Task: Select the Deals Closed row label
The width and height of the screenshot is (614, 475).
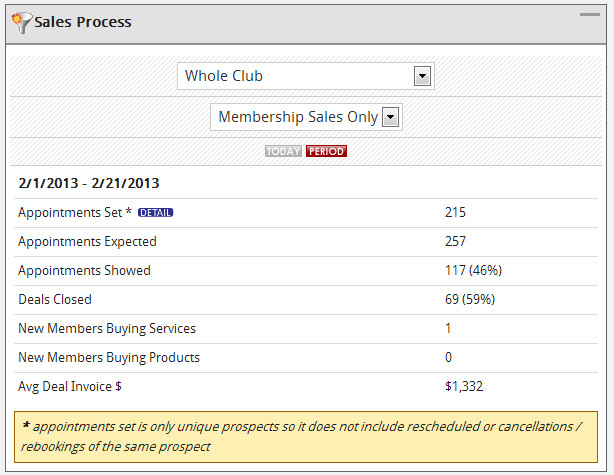Action: pyautogui.click(x=55, y=299)
